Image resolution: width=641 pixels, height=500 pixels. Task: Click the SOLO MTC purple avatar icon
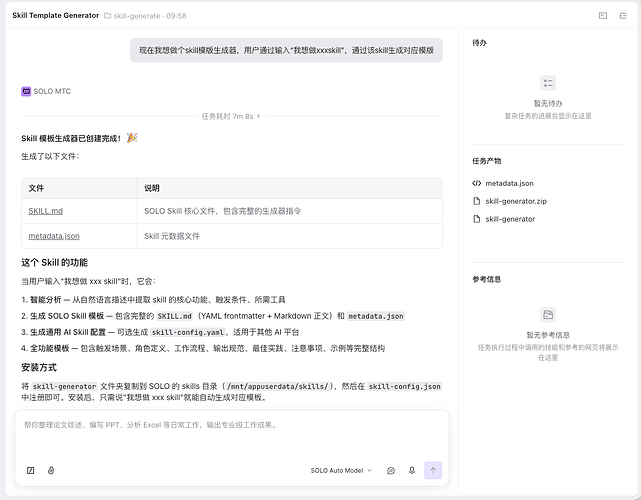click(x=26, y=91)
